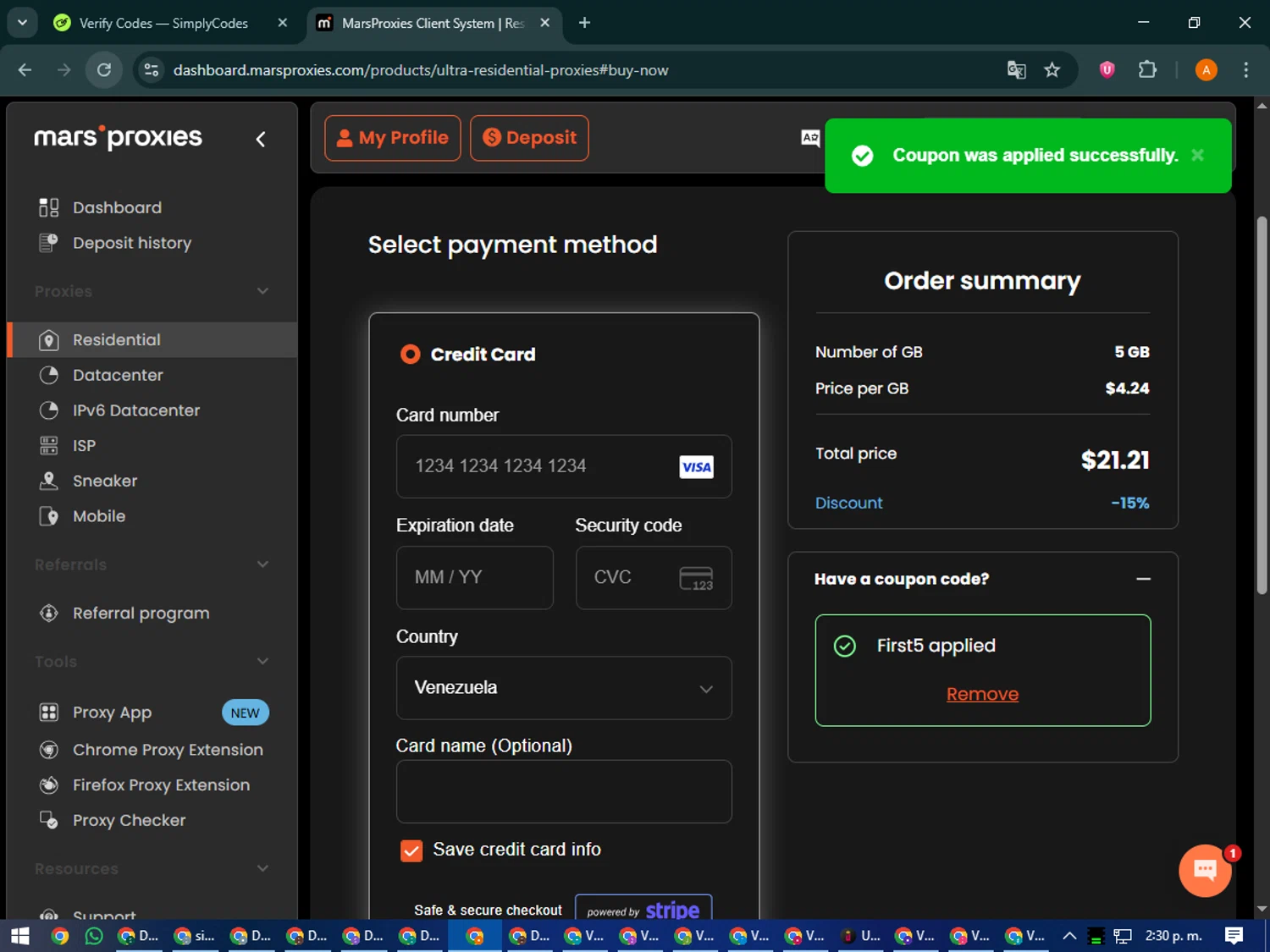Show hidden system tray icons

pyautogui.click(x=1069, y=936)
